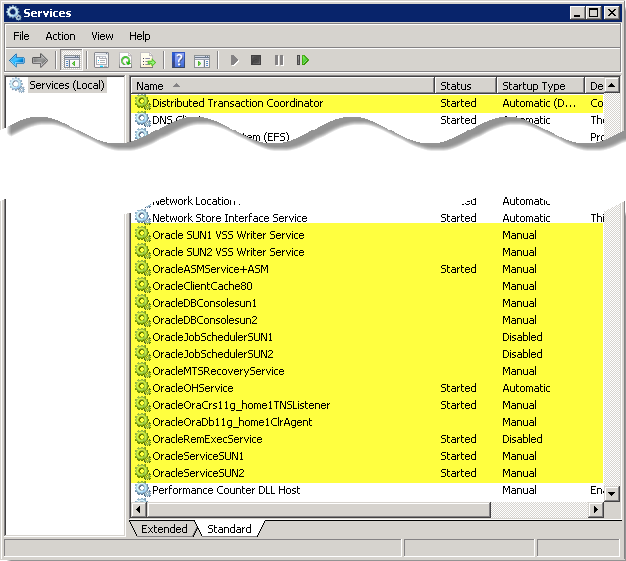Screen dimensions: 626x561
Task: Toggle Show/Hide Action Pane toolbar icon
Action: (202, 61)
